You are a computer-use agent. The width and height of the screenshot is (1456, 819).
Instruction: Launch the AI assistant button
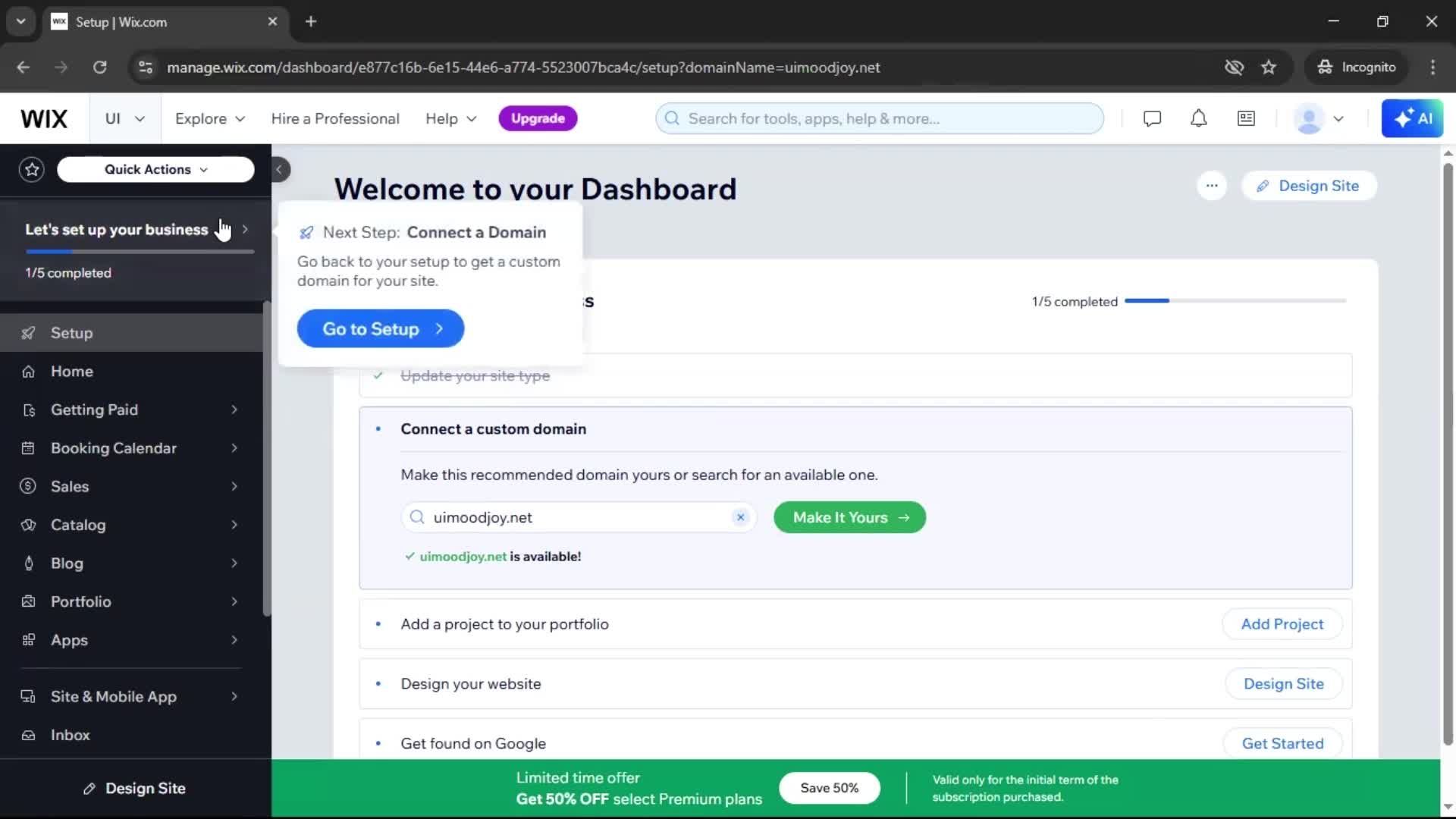pyautogui.click(x=1412, y=118)
